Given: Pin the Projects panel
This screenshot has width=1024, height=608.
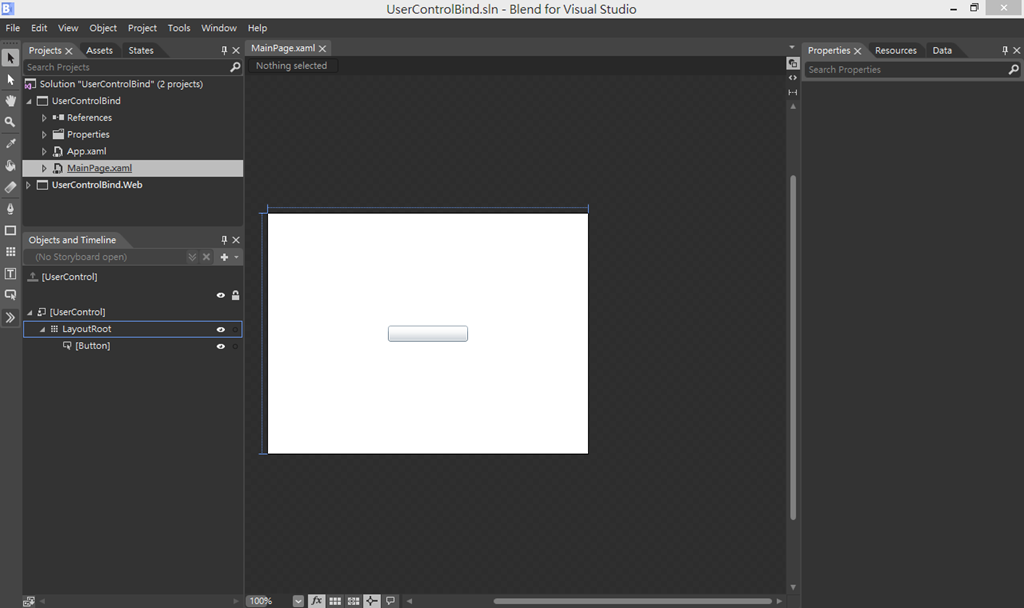Looking at the screenshot, I should [x=224, y=50].
